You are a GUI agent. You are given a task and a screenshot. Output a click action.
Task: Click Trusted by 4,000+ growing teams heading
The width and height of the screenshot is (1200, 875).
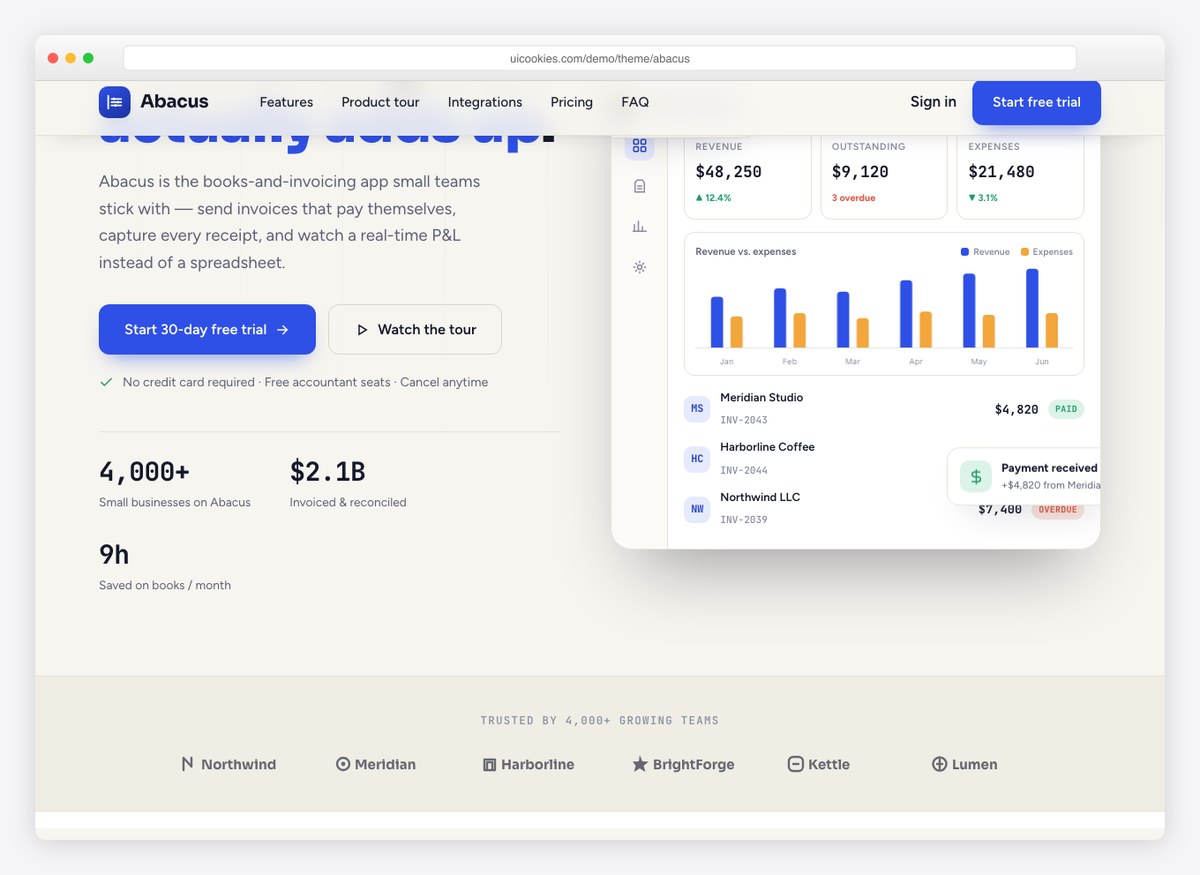coord(600,720)
